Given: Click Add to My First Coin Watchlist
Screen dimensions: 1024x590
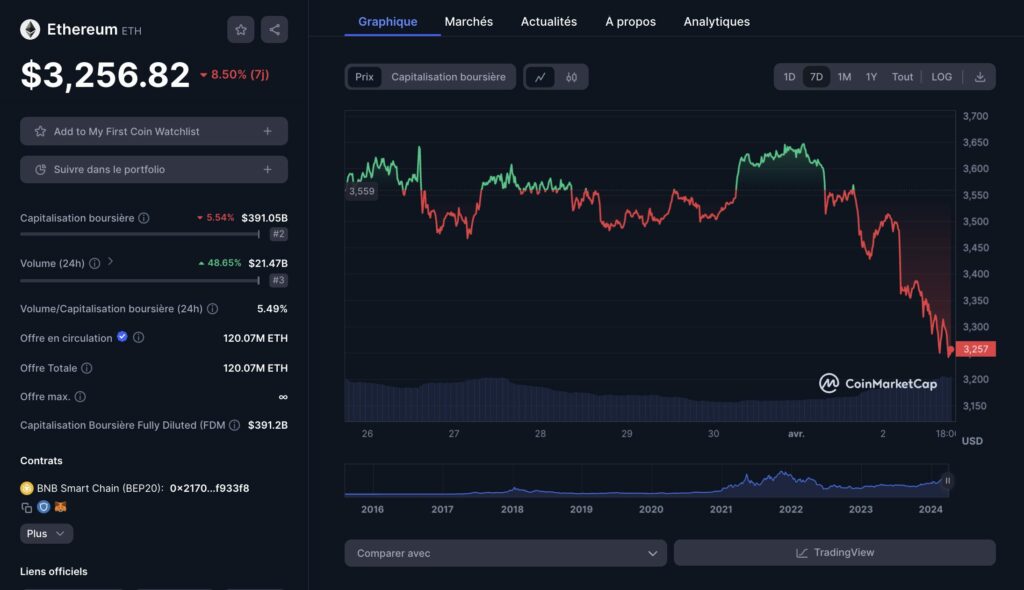Looking at the screenshot, I should click(154, 131).
